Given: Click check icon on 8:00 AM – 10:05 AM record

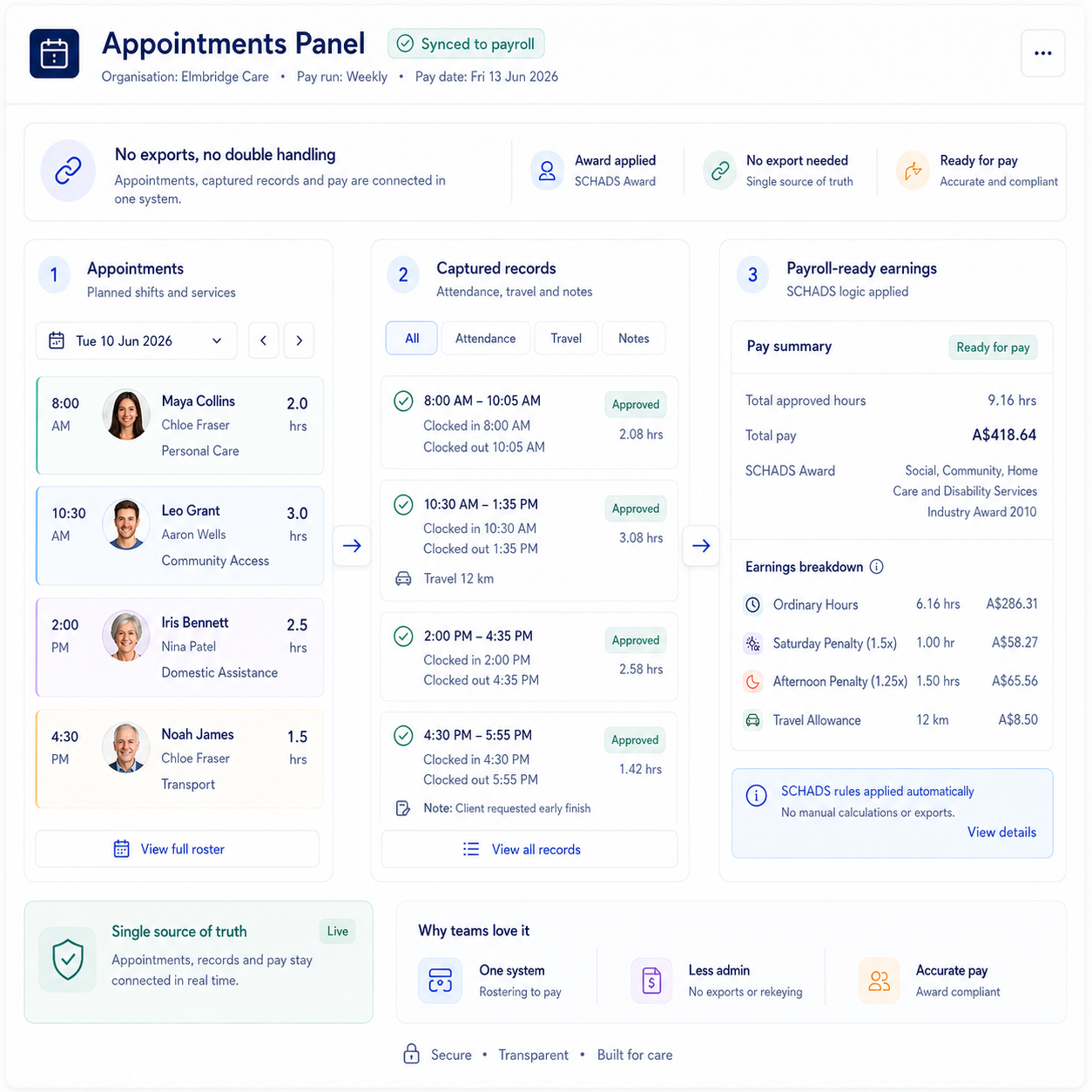Looking at the screenshot, I should click(403, 401).
